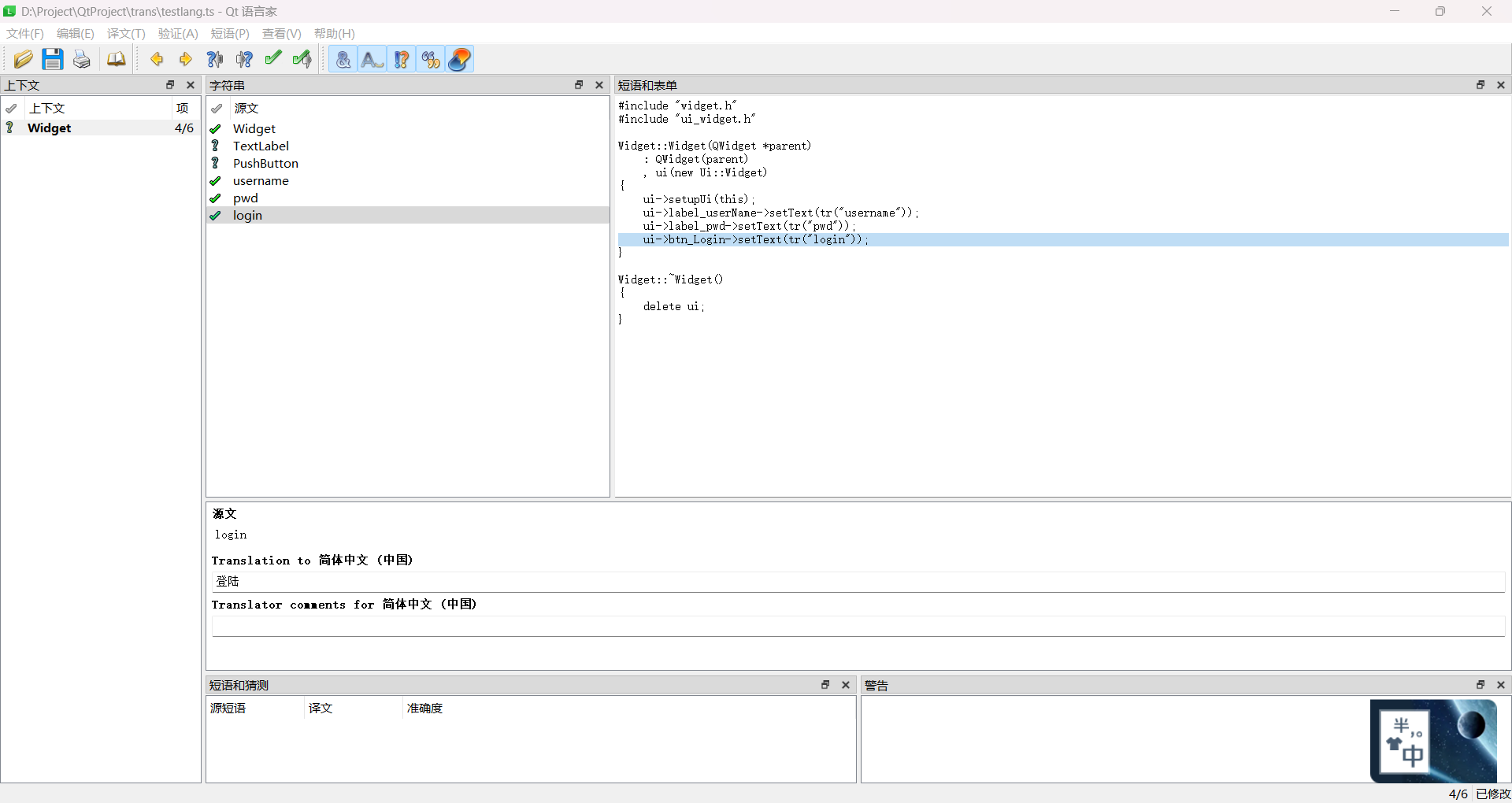Viewport: 1512px width, 803px height.
Task: Open the 文件(F) menu
Action: point(25,34)
